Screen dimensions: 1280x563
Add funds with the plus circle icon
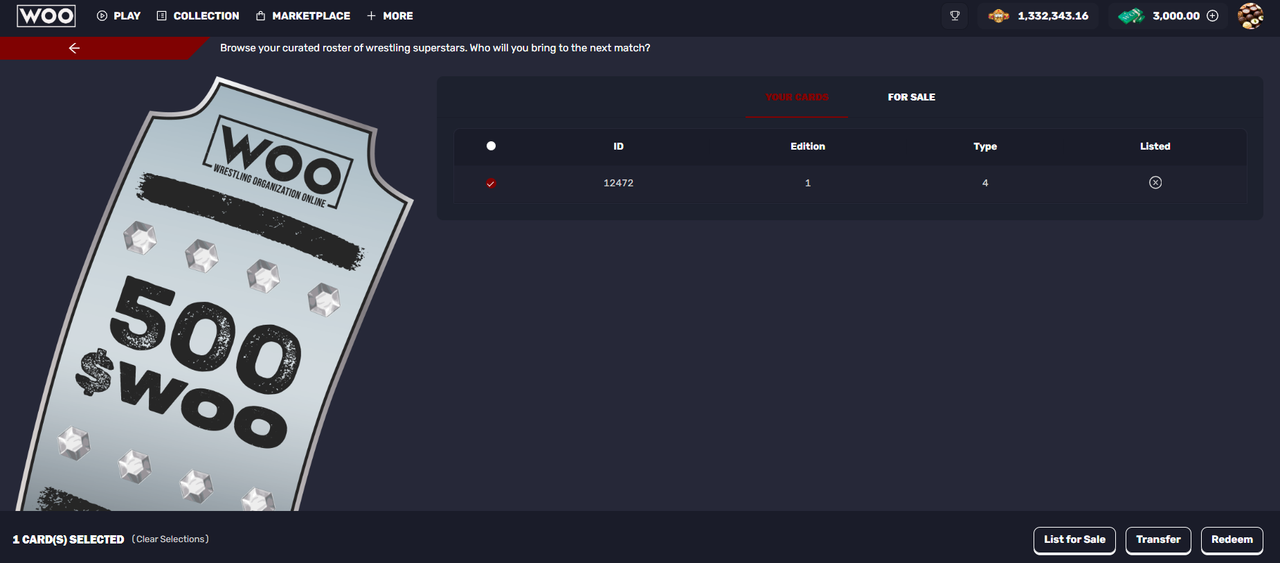[1213, 16]
